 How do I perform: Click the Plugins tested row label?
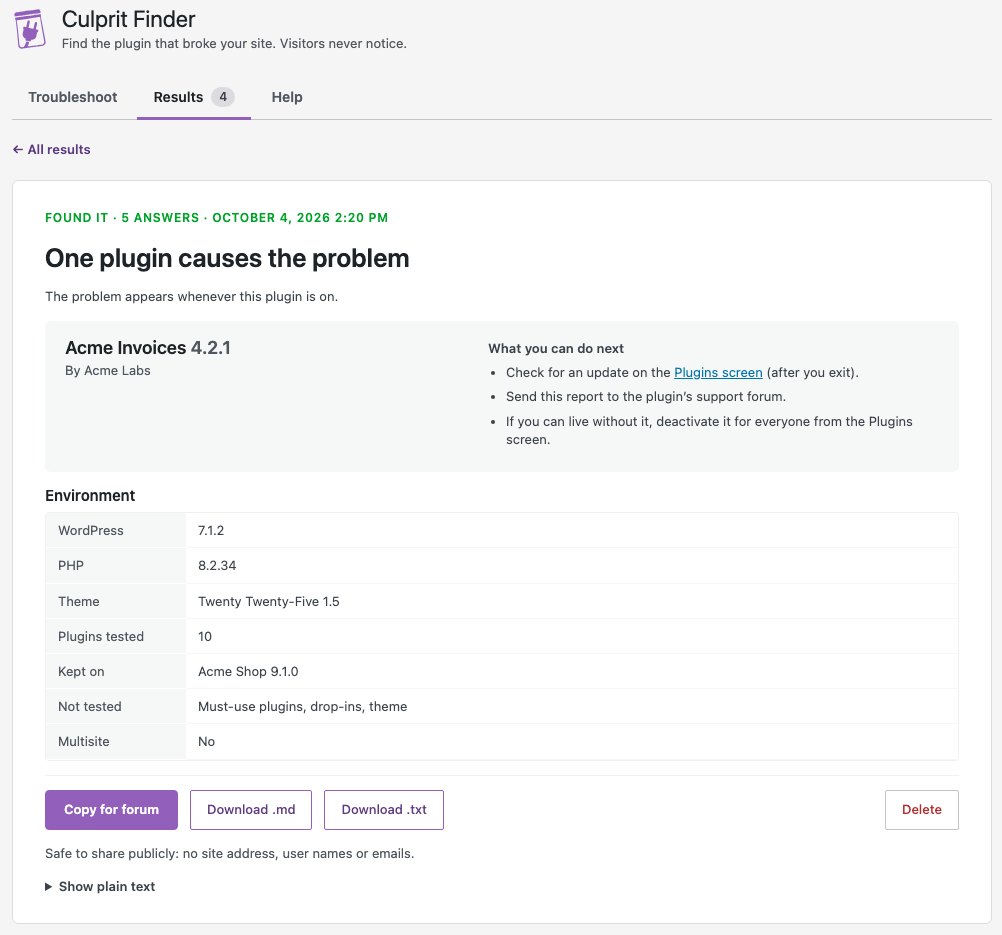(x=101, y=637)
